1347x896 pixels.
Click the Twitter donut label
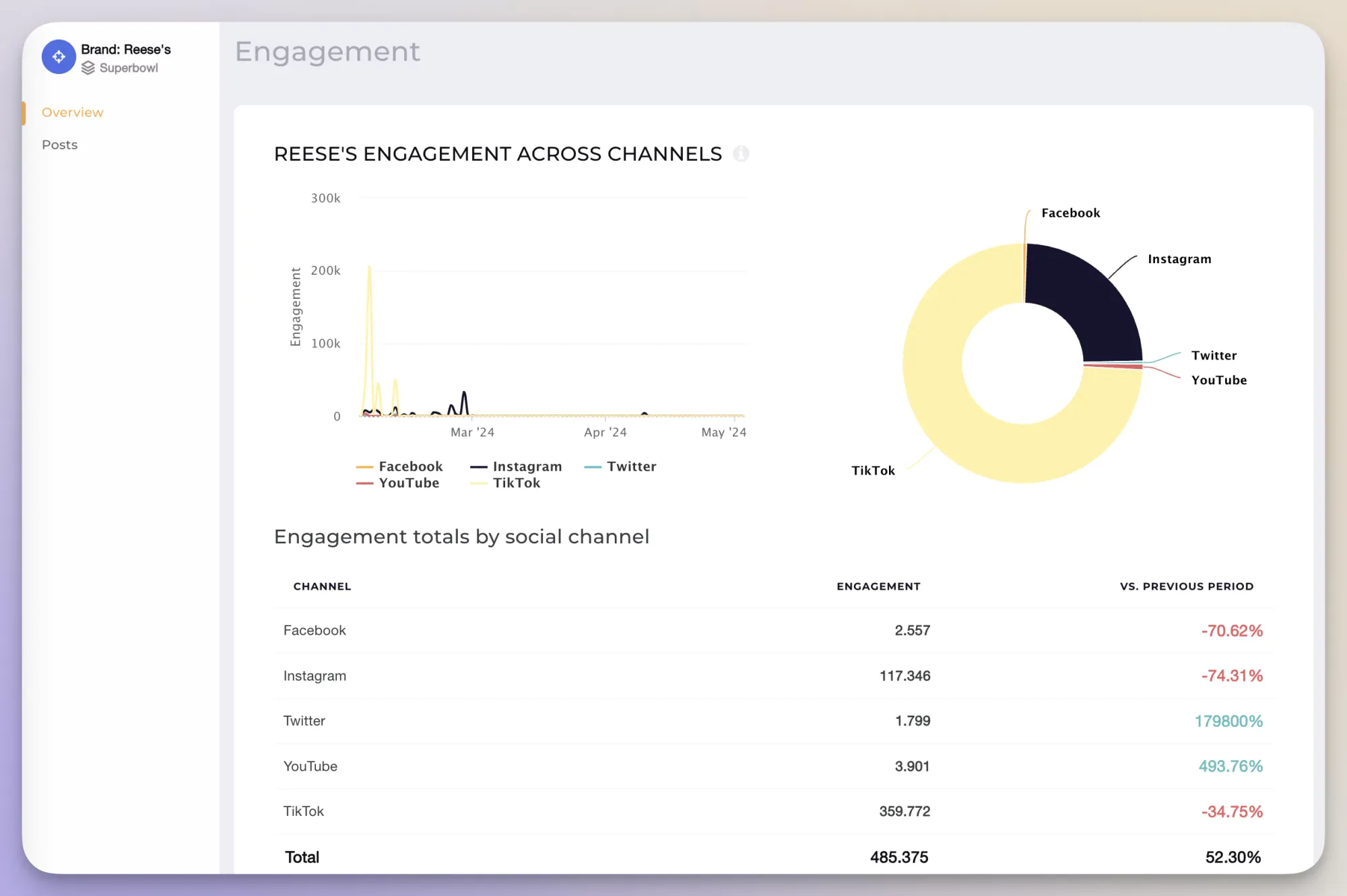point(1214,355)
